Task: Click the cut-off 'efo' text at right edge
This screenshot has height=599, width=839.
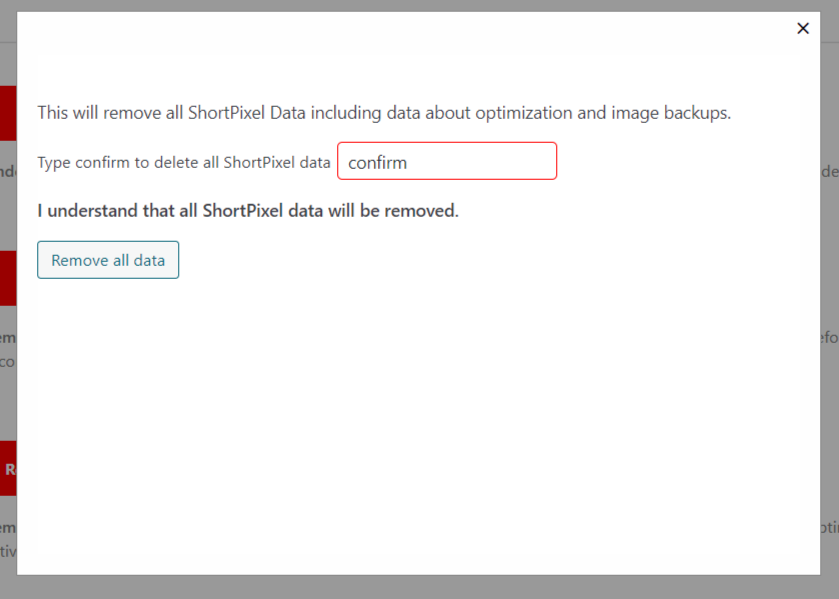Action: [x=830, y=337]
